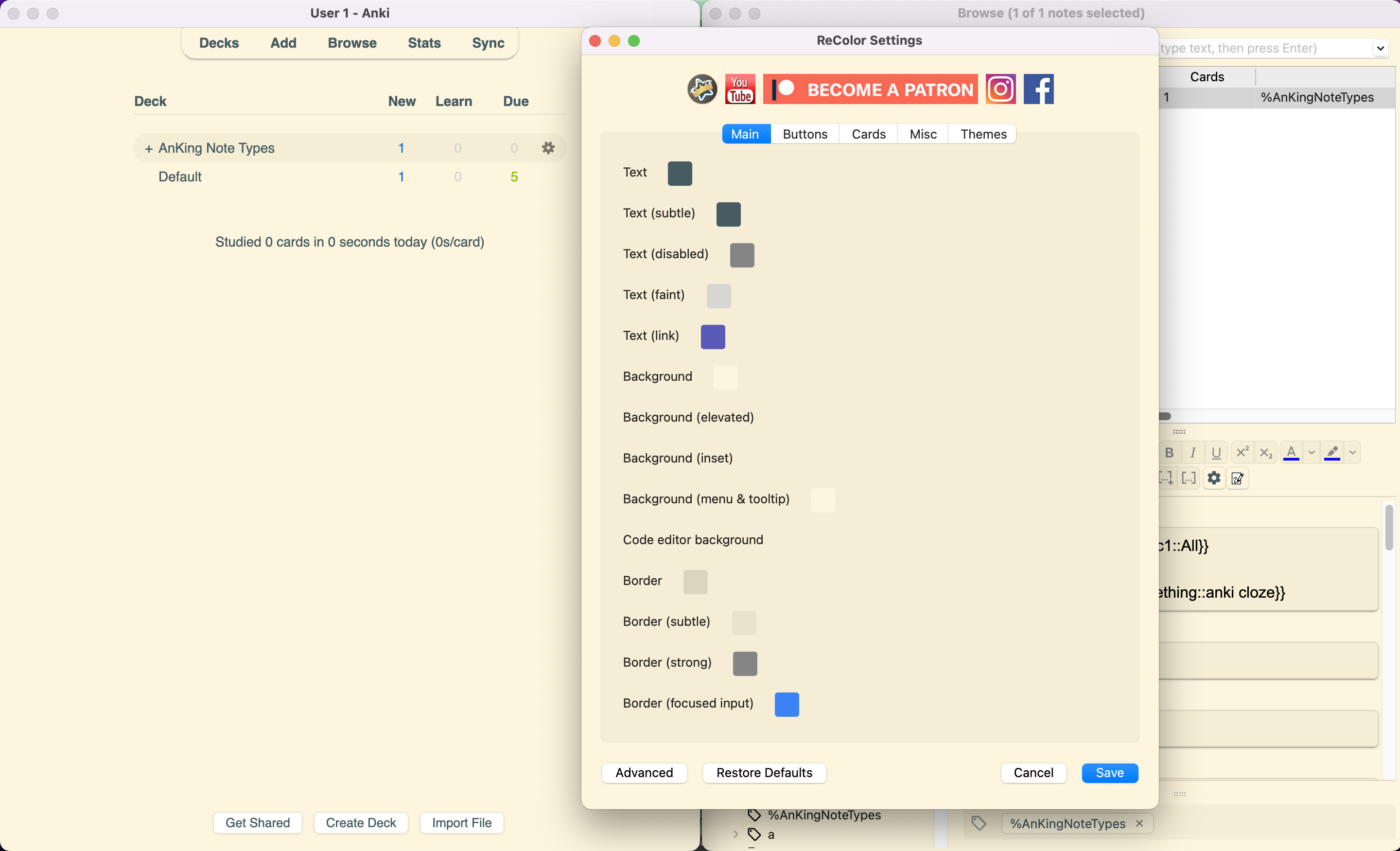The width and height of the screenshot is (1400, 851).
Task: Apply superscript formatting in editor
Action: [1242, 453]
